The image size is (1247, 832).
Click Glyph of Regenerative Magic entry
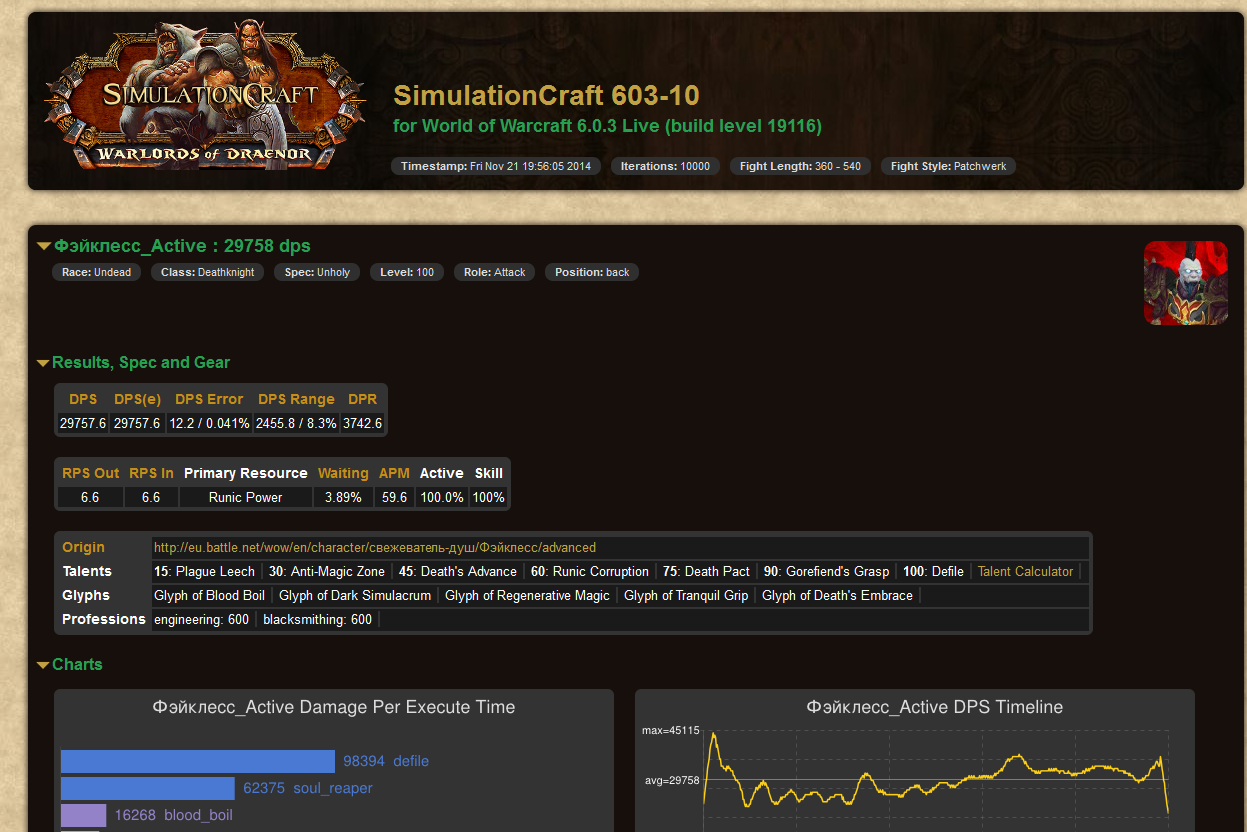(x=527, y=596)
